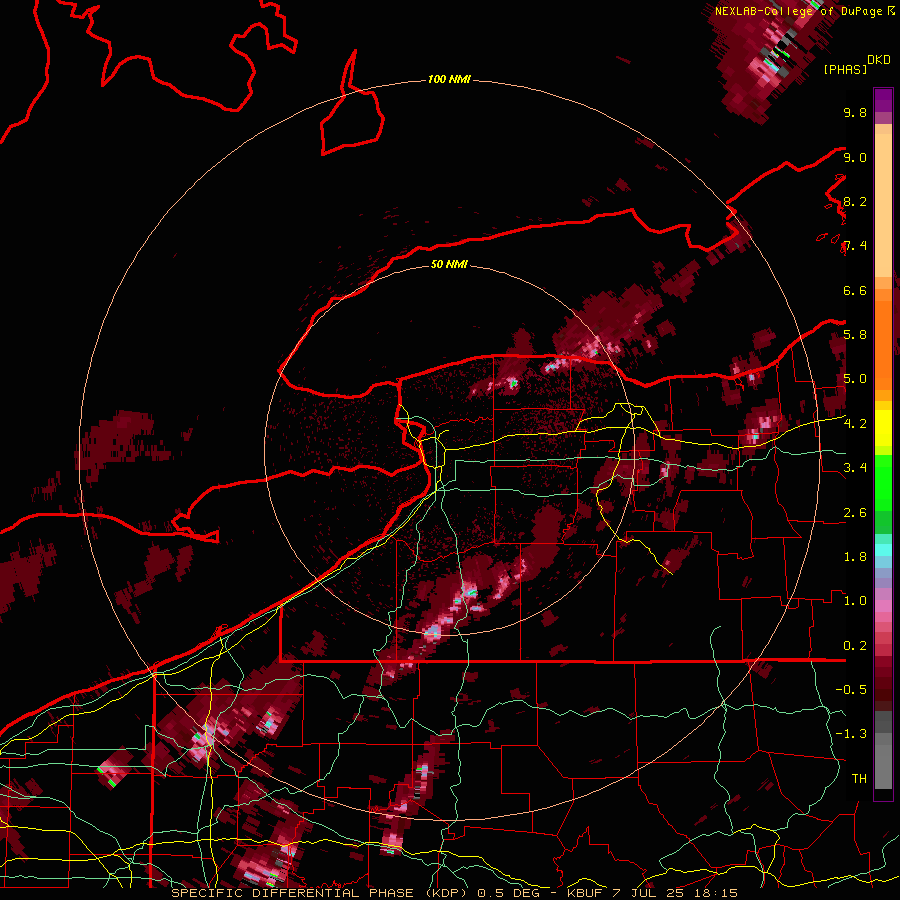
Task: Click the 9.0 value on the color scale
Action: click(855, 157)
